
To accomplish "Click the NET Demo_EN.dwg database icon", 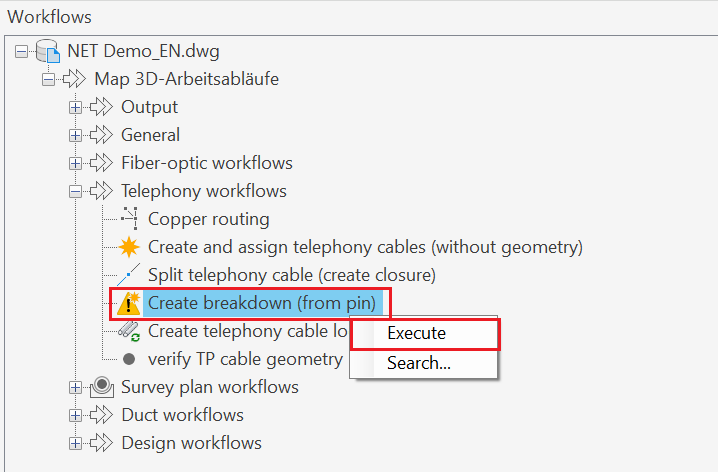I will tap(47, 51).
